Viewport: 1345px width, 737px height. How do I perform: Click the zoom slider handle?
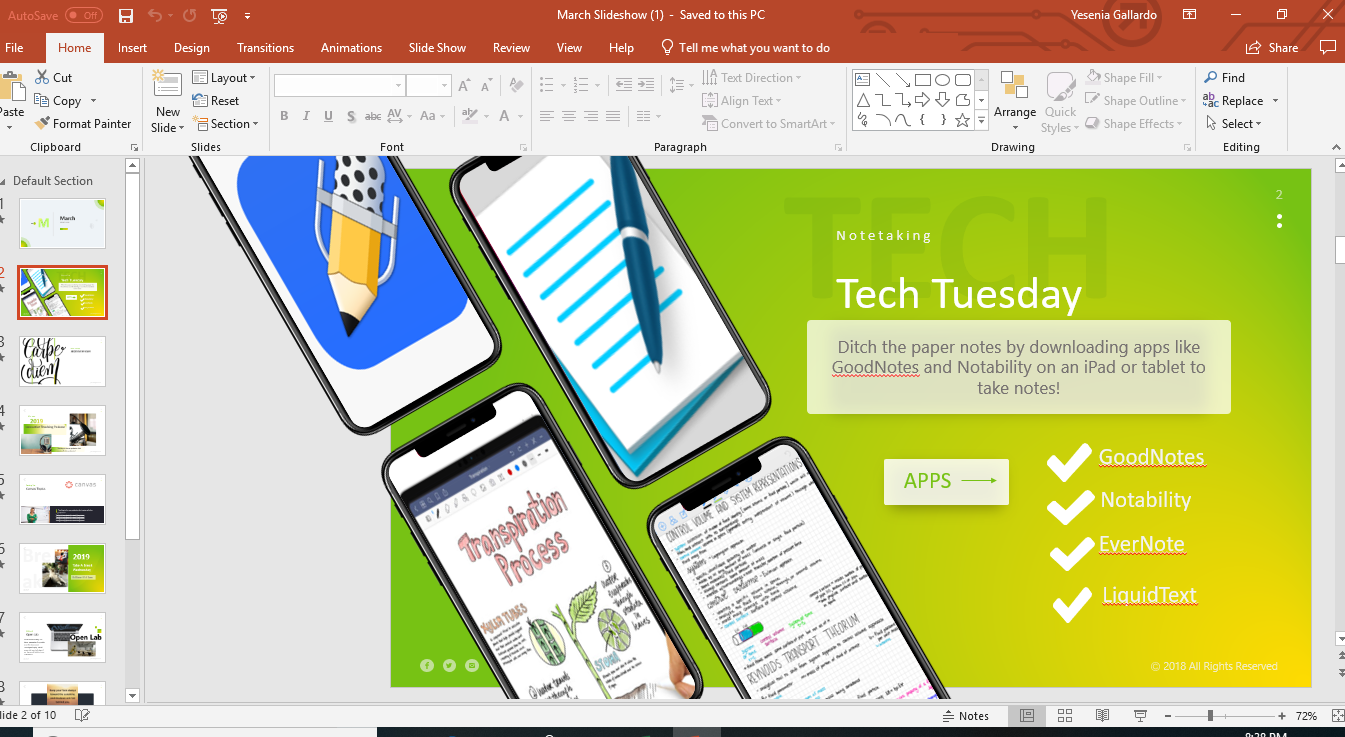click(1210, 716)
